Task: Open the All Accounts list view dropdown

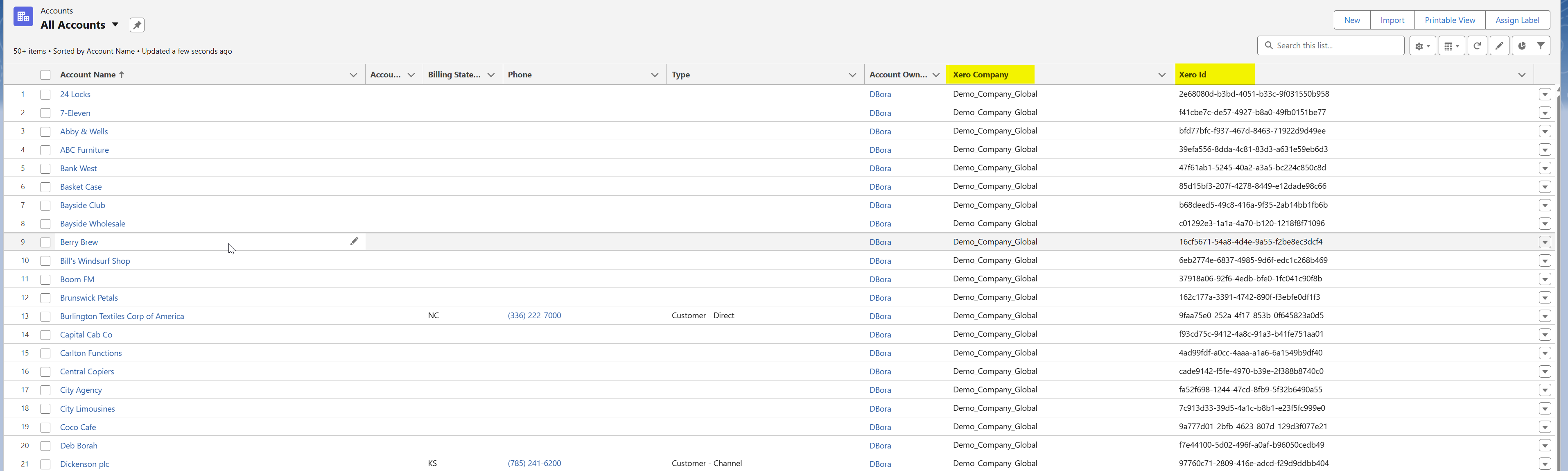Action: [x=115, y=25]
